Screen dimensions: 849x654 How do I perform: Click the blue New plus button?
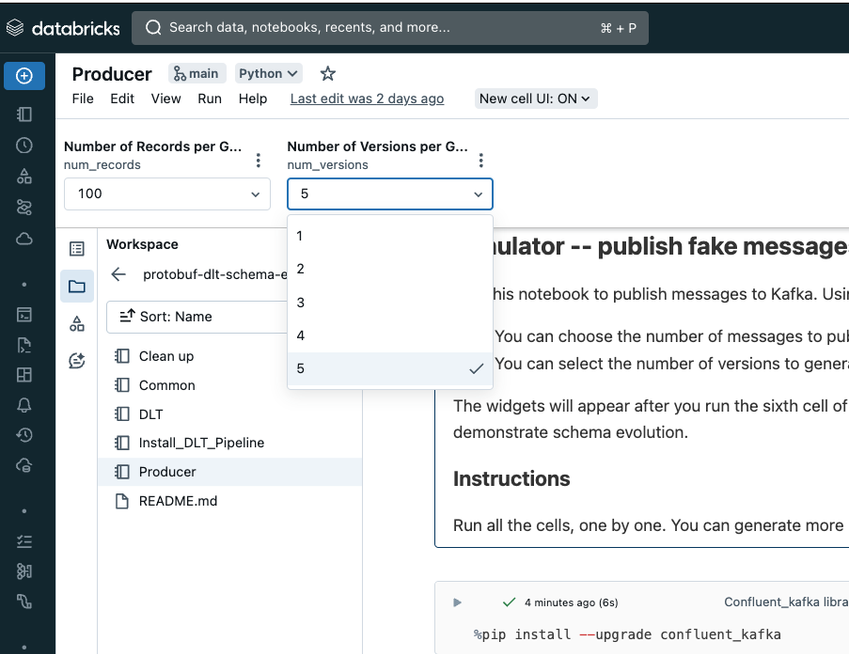pyautogui.click(x=24, y=76)
